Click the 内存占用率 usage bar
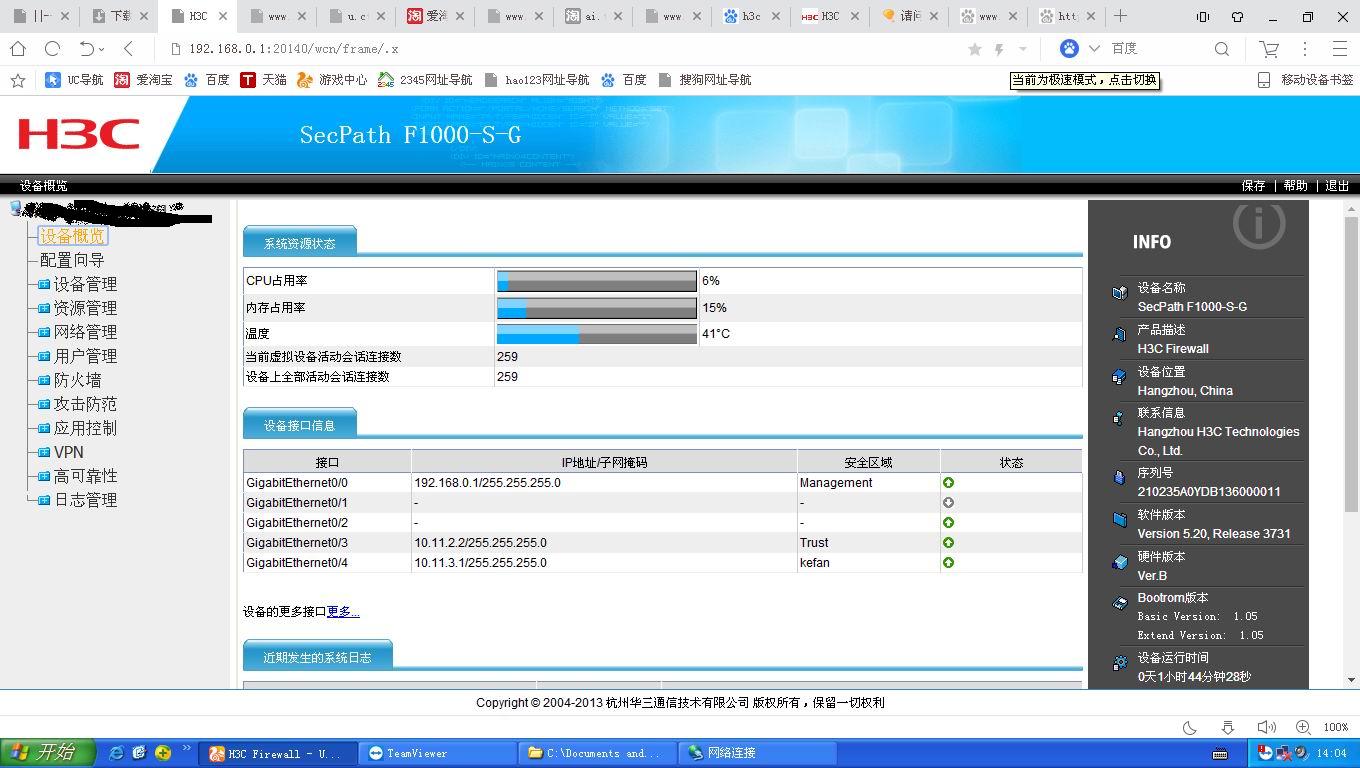Image resolution: width=1360 pixels, height=768 pixels. (597, 307)
